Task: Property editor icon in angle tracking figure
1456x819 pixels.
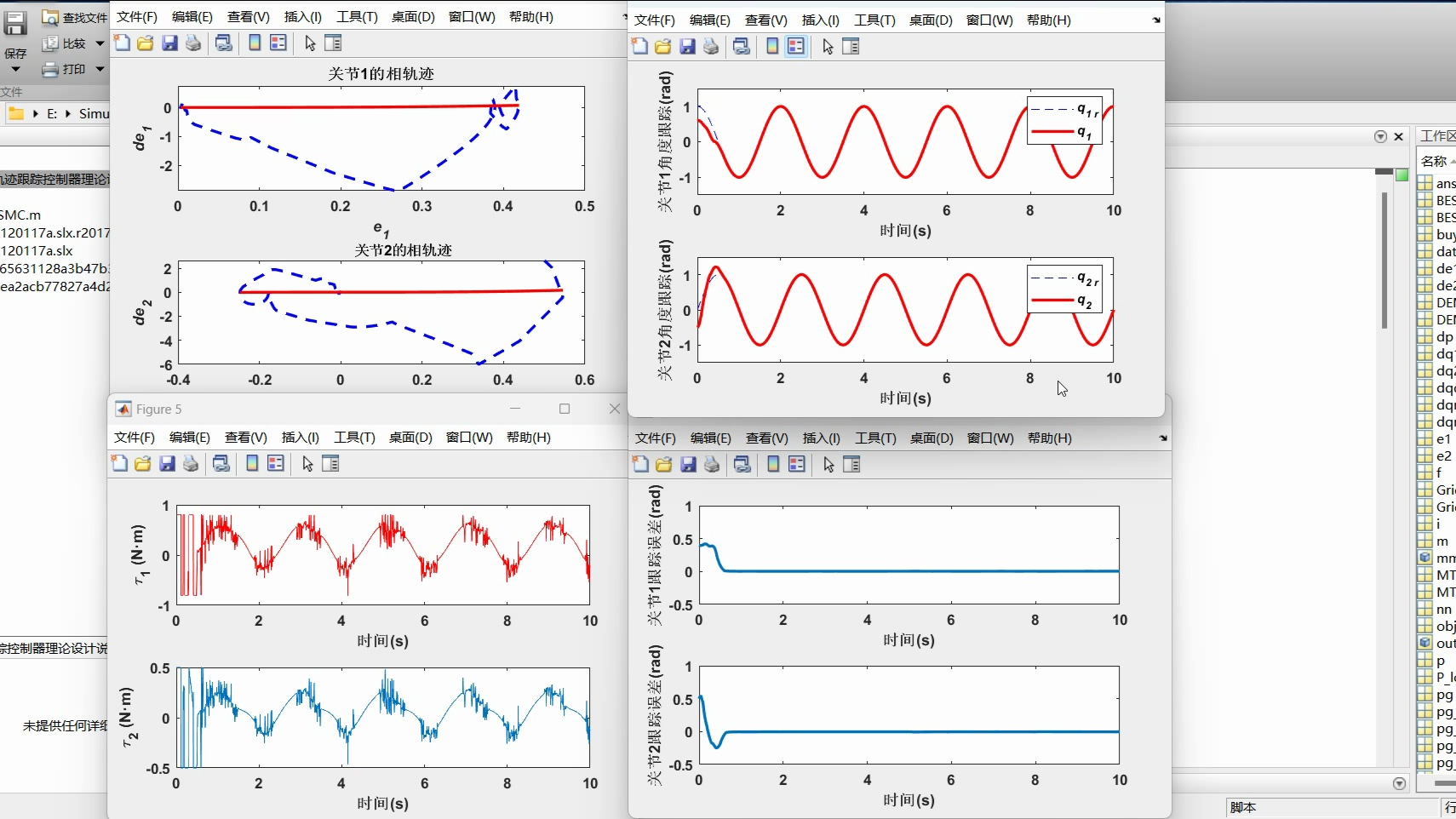Action: click(x=851, y=46)
